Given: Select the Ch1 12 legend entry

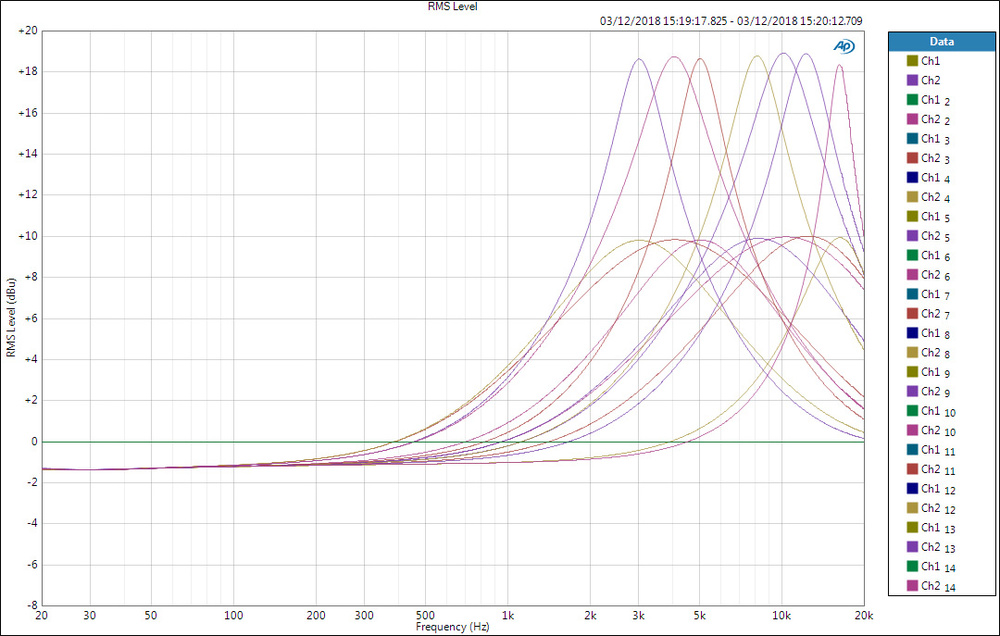Looking at the screenshot, I should click(935, 489).
